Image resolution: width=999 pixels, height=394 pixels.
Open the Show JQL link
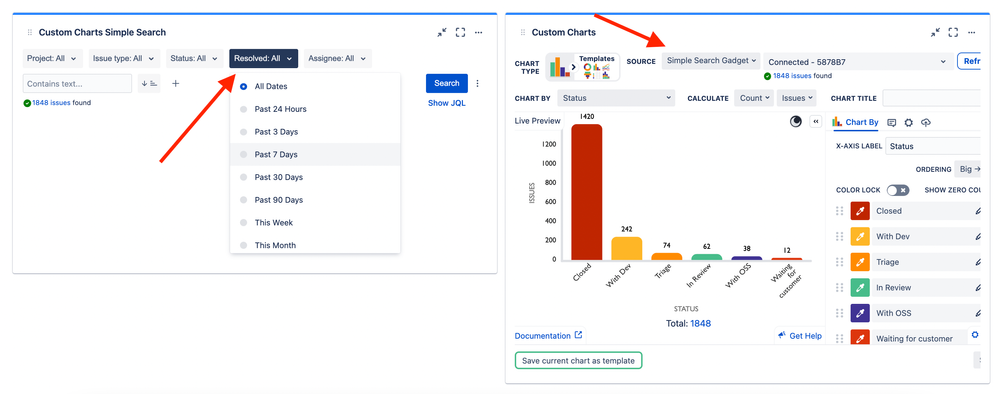pos(447,103)
